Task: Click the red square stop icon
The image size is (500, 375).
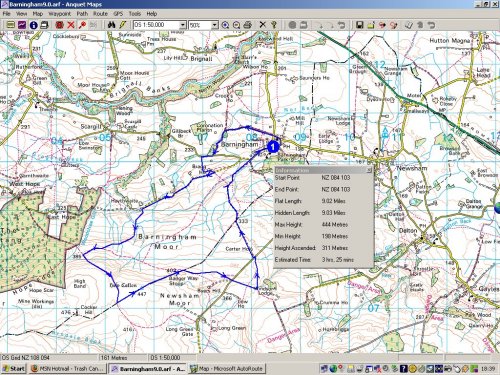Action: tap(60, 25)
